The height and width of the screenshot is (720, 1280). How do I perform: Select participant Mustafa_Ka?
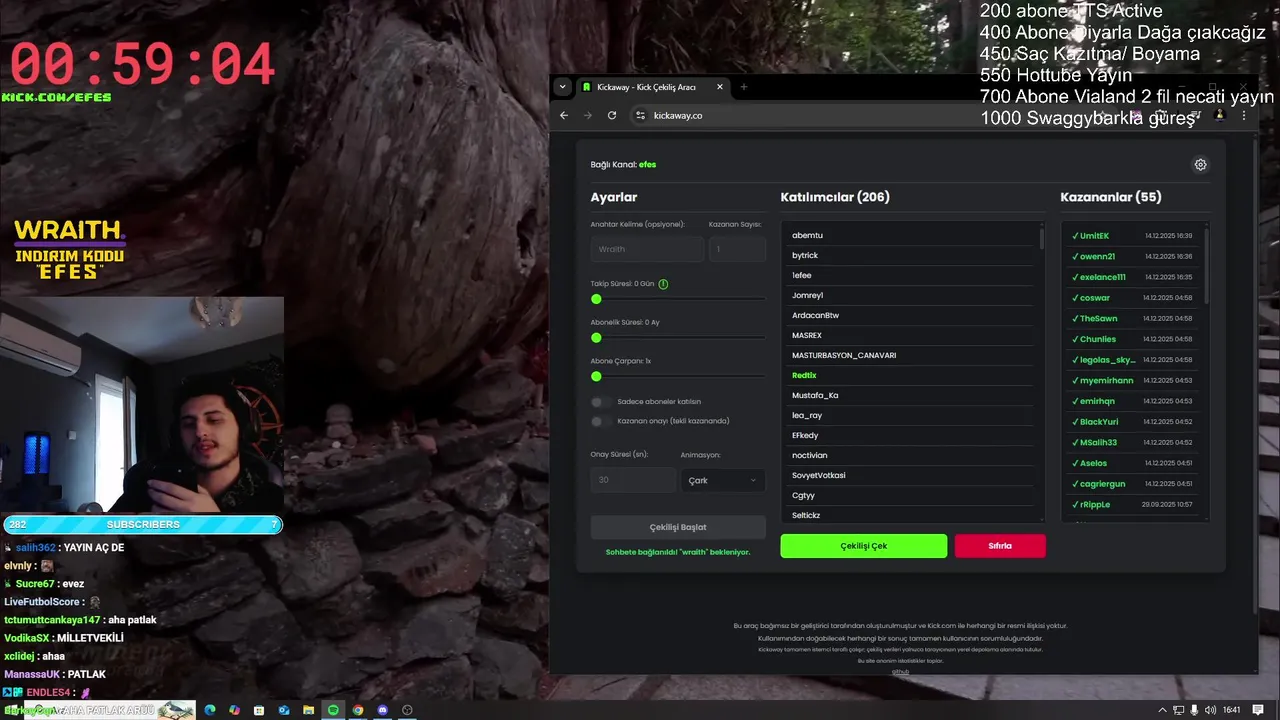(x=908, y=395)
